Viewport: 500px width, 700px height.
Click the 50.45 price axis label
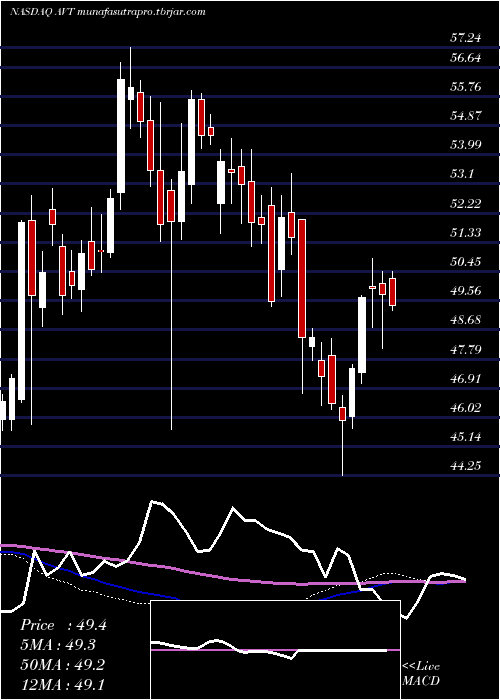pos(466,262)
